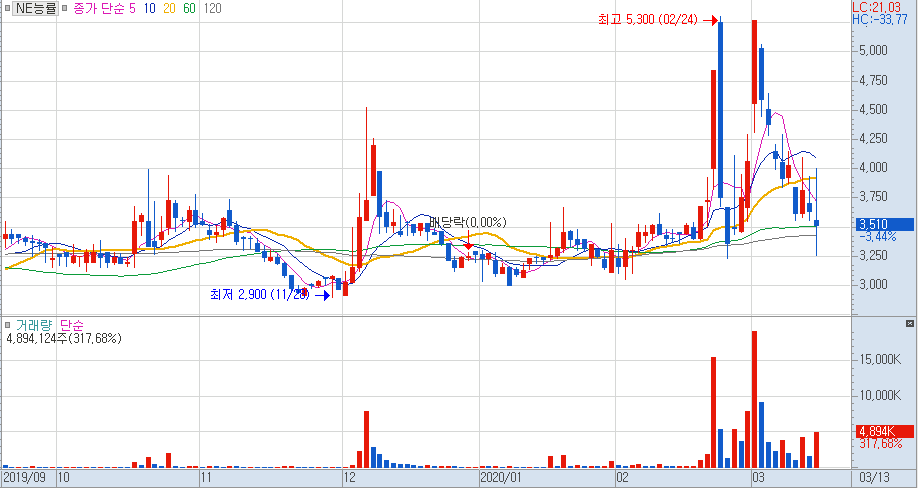Click the 2020/01 date axis label
The width and height of the screenshot is (918, 488).
click(501, 477)
